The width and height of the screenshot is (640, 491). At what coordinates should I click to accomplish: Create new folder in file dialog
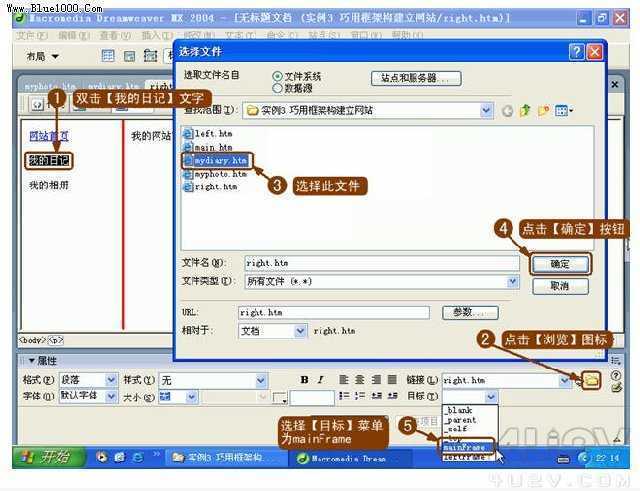point(543,110)
